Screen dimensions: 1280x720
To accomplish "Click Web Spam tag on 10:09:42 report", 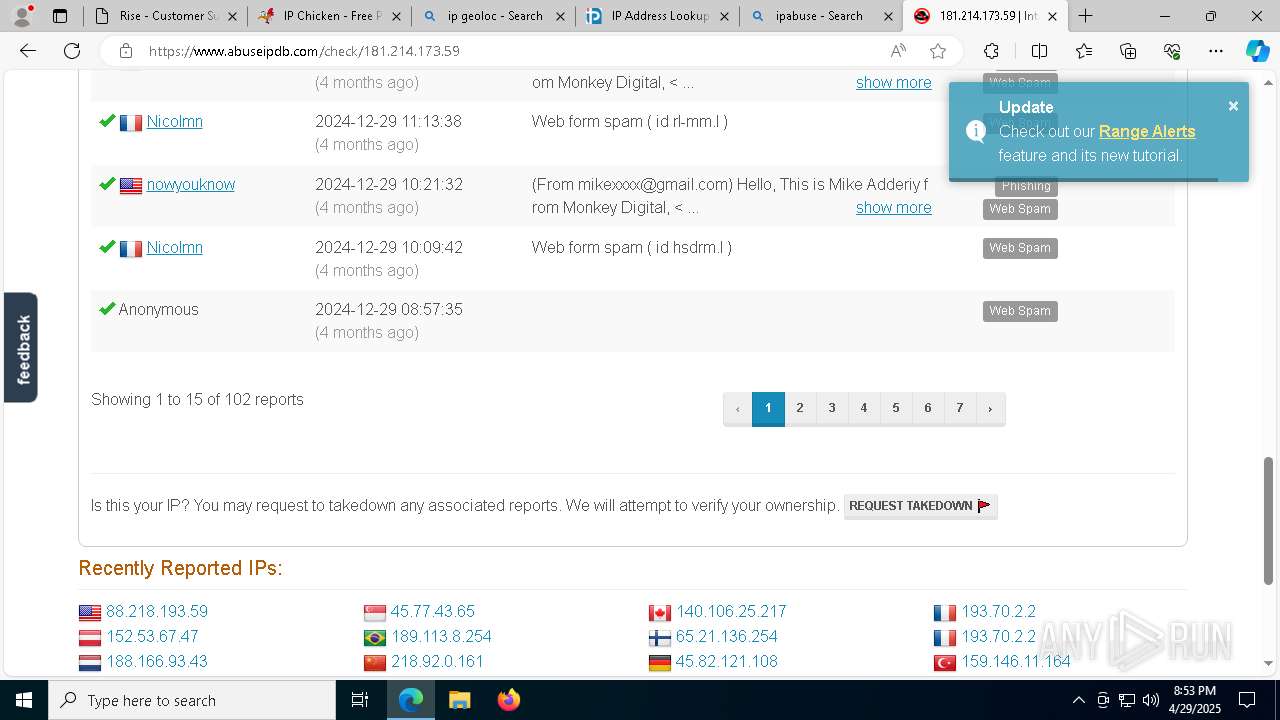I will [x=1020, y=248].
